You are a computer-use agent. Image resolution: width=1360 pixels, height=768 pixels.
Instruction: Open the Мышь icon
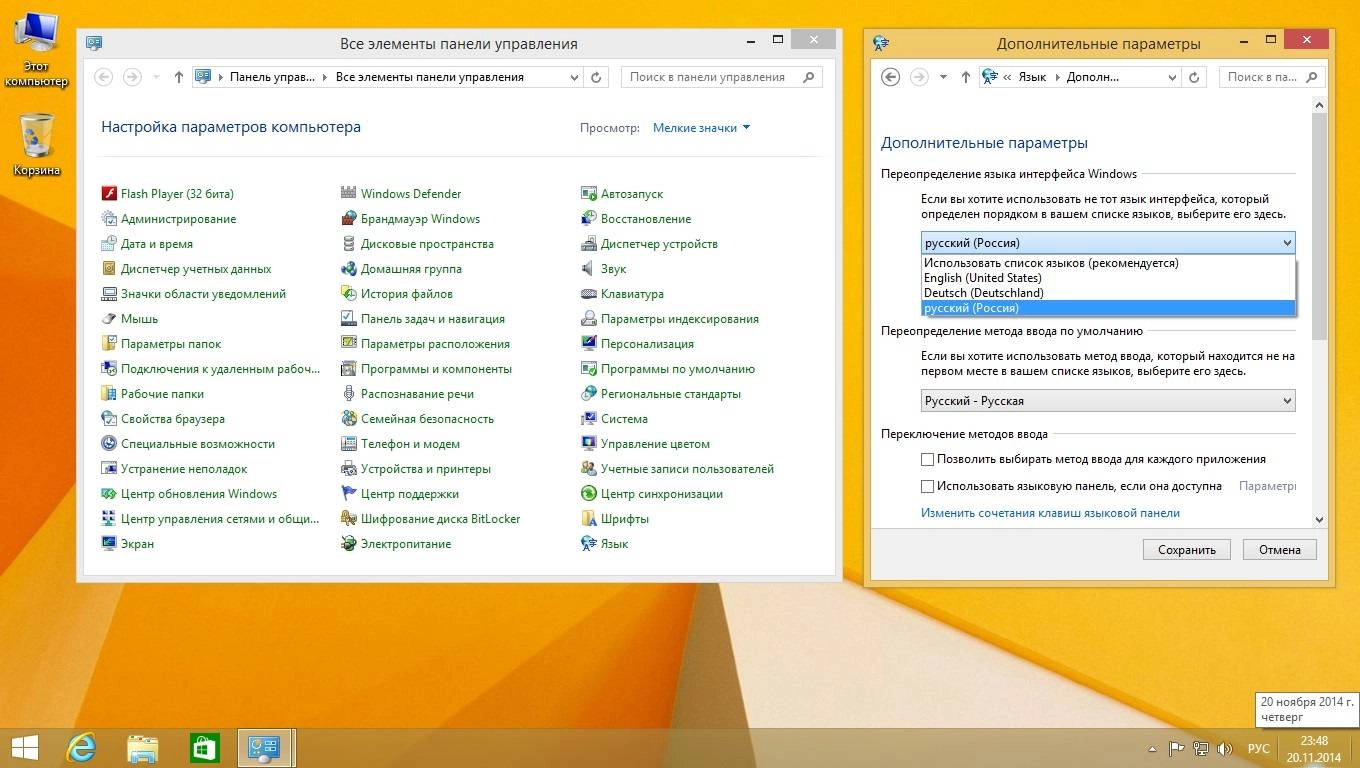click(x=110, y=319)
